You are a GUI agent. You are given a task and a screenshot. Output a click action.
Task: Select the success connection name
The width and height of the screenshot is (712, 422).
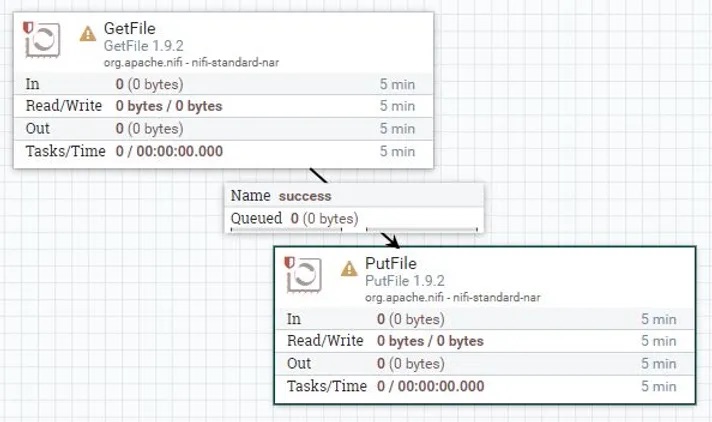[305, 196]
